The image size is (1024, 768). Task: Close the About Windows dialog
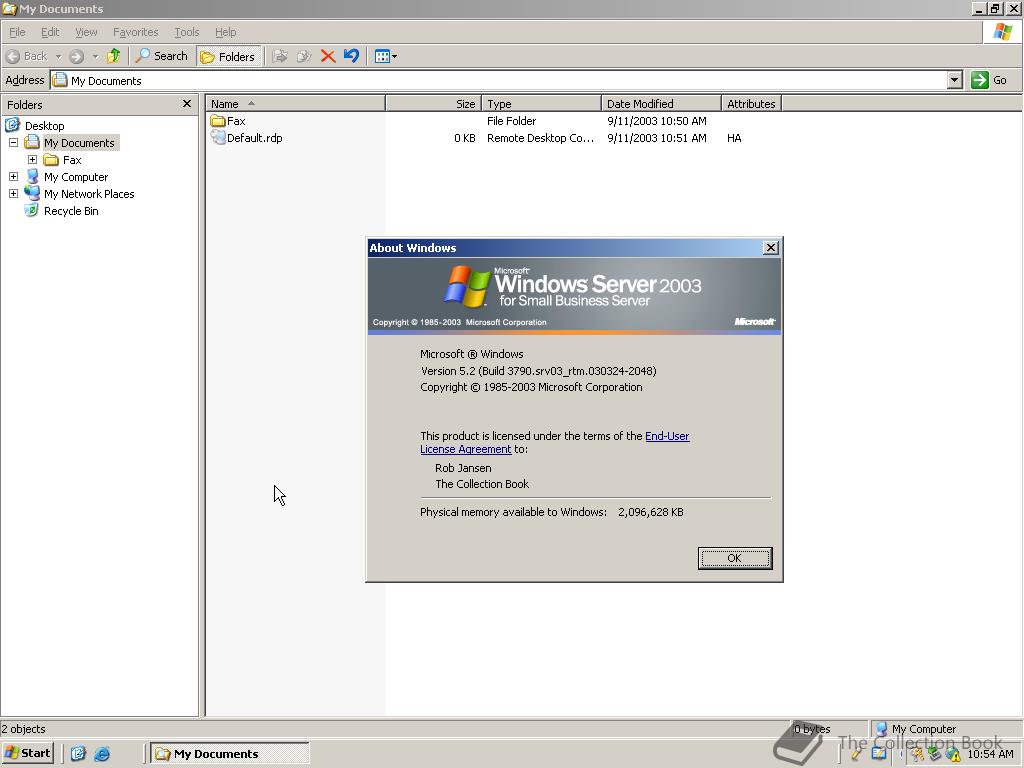point(771,248)
